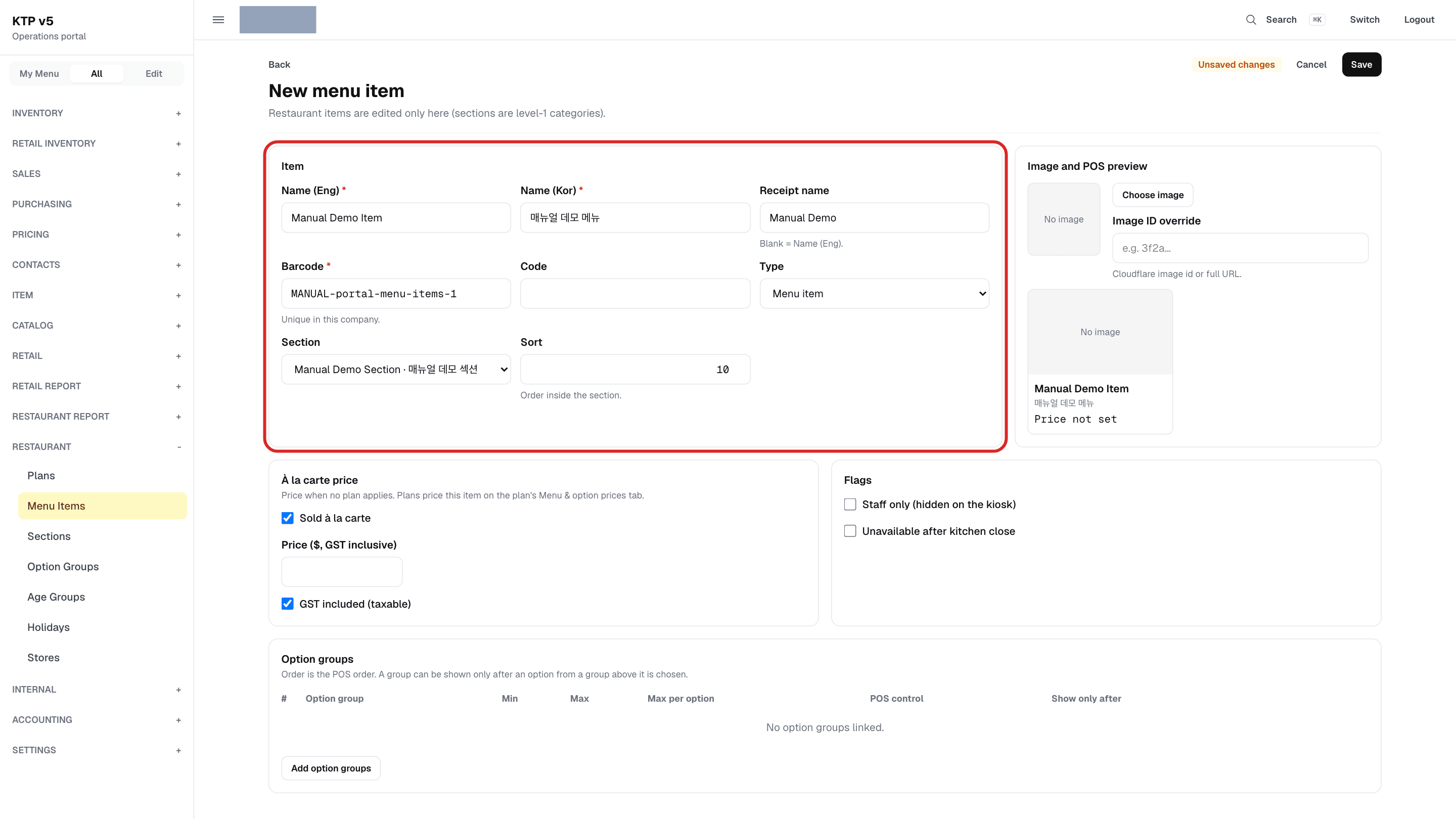Toggle GST included (taxable) checkbox
Screen dimensions: 1456x819
click(x=287, y=604)
